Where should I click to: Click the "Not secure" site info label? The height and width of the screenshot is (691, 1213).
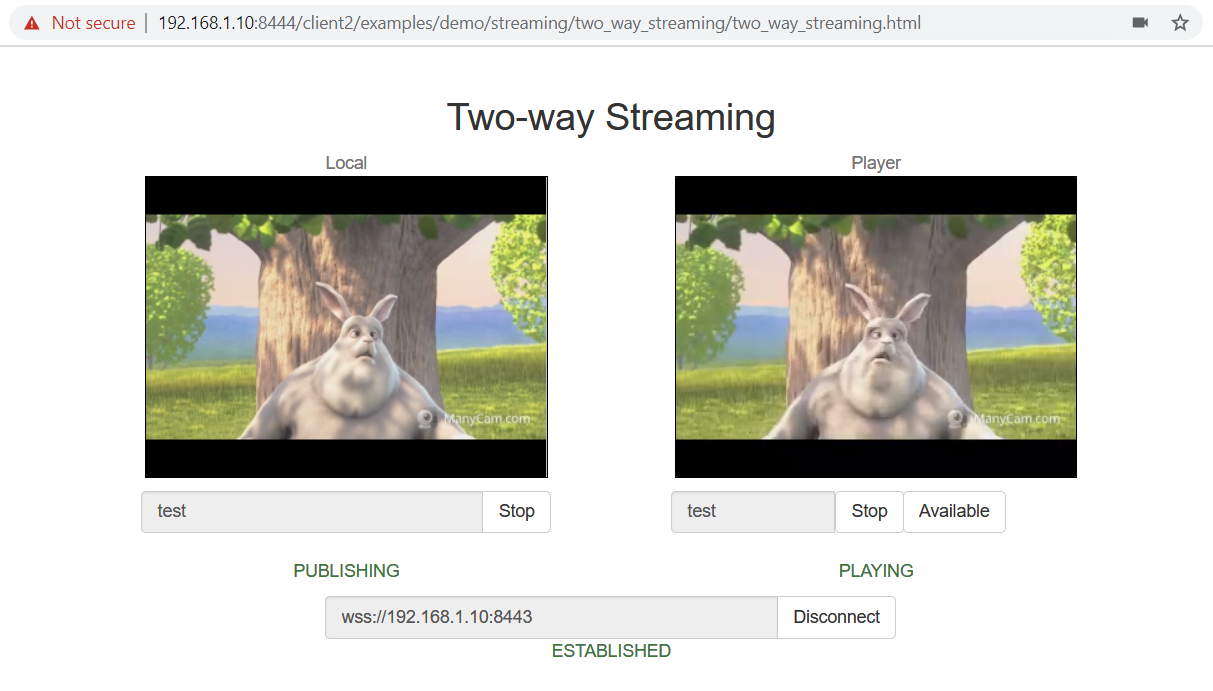click(93, 23)
